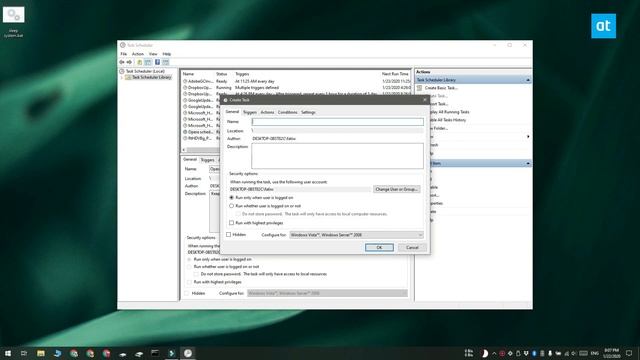Click into the Description box in Create Task
This screenshot has height=360, width=640.
pyautogui.click(x=338, y=156)
